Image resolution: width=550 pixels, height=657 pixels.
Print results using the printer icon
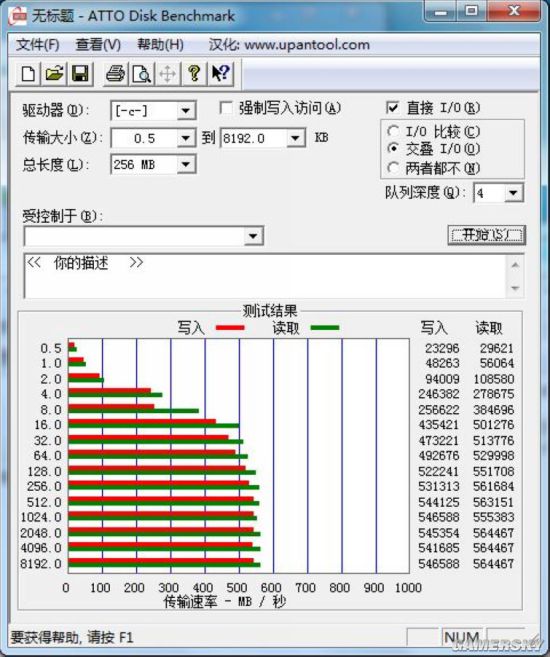tap(116, 74)
